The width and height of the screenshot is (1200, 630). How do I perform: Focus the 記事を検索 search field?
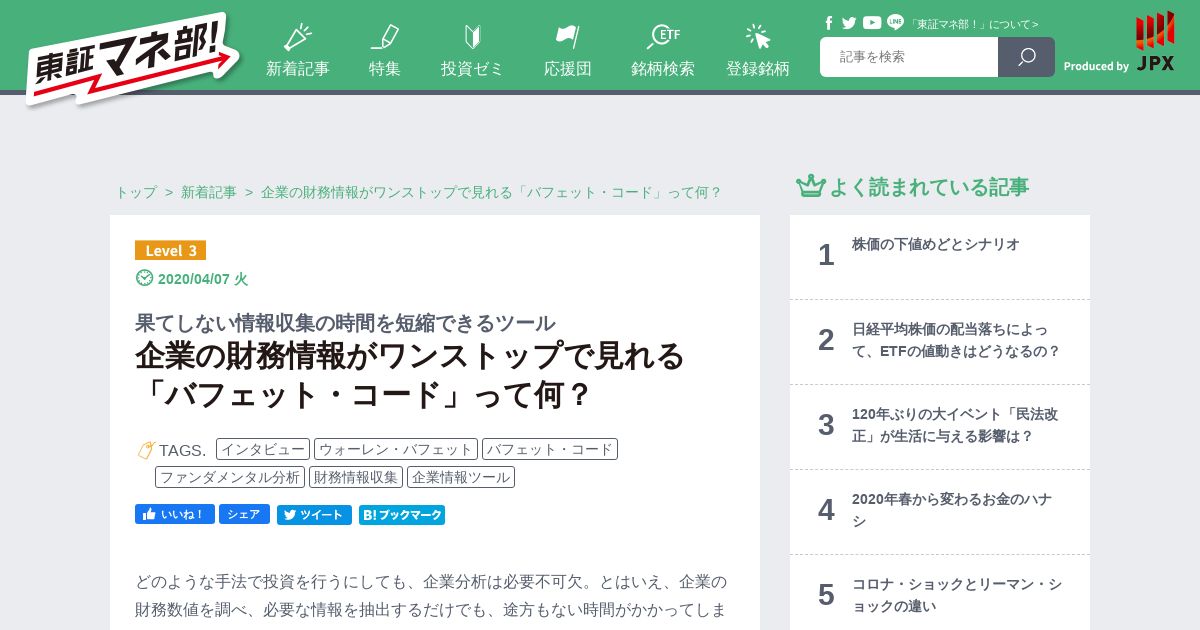tap(909, 57)
